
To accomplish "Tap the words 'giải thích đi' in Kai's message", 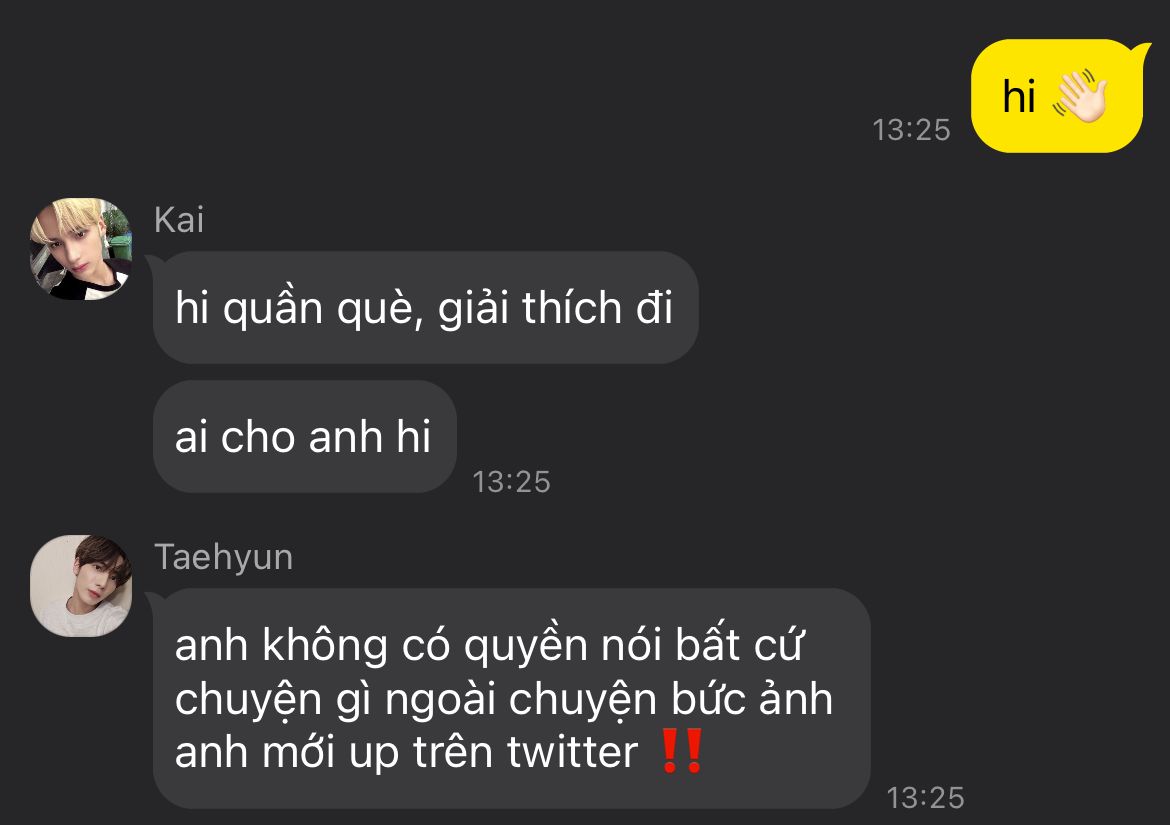I will pos(555,308).
